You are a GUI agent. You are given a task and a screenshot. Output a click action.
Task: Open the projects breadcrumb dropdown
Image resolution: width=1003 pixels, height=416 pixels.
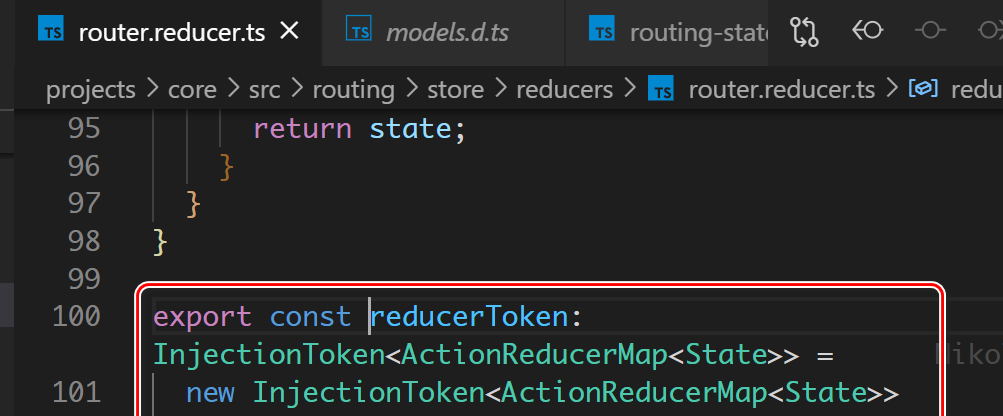click(x=91, y=90)
